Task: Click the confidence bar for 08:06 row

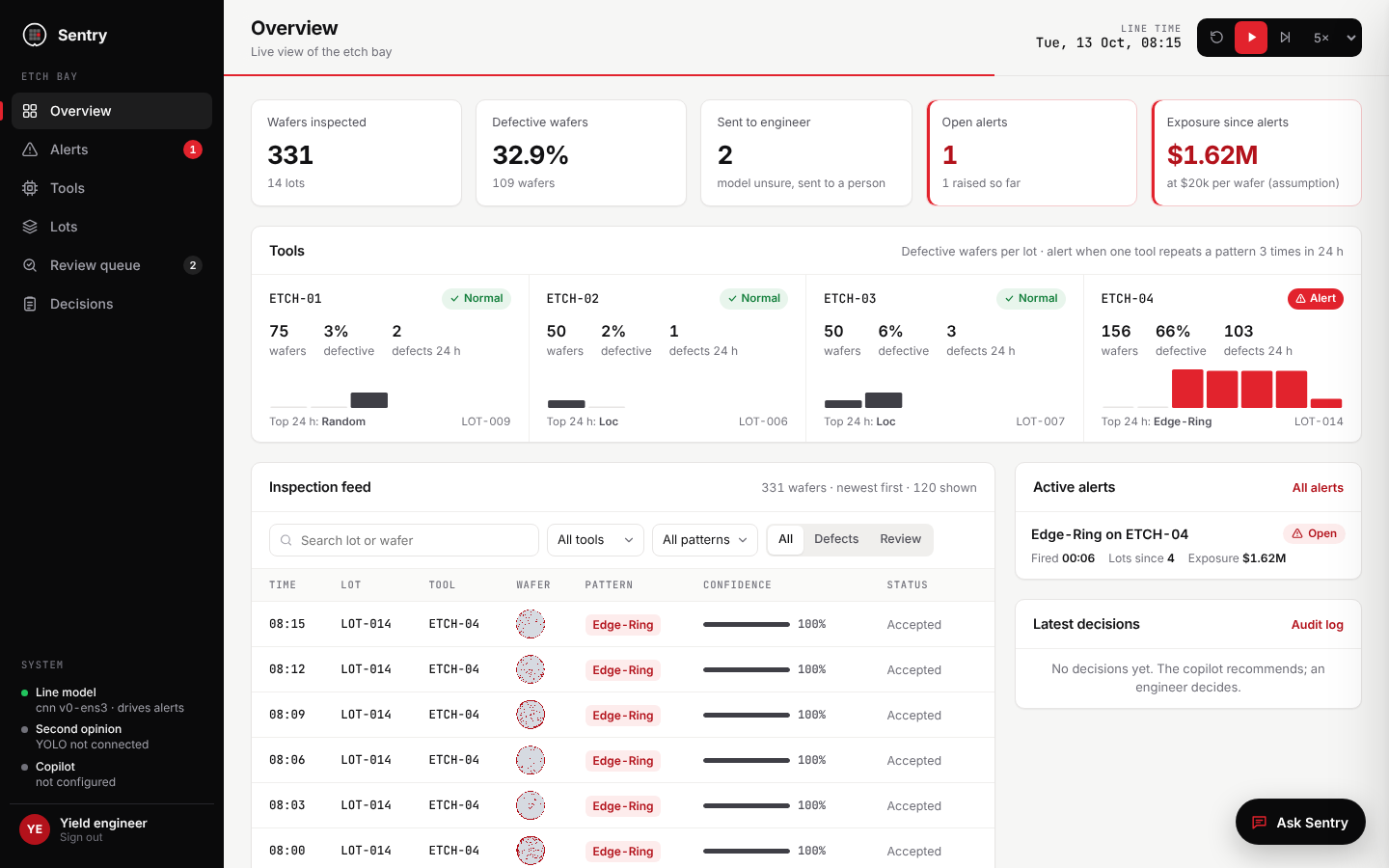Action: tap(747, 760)
